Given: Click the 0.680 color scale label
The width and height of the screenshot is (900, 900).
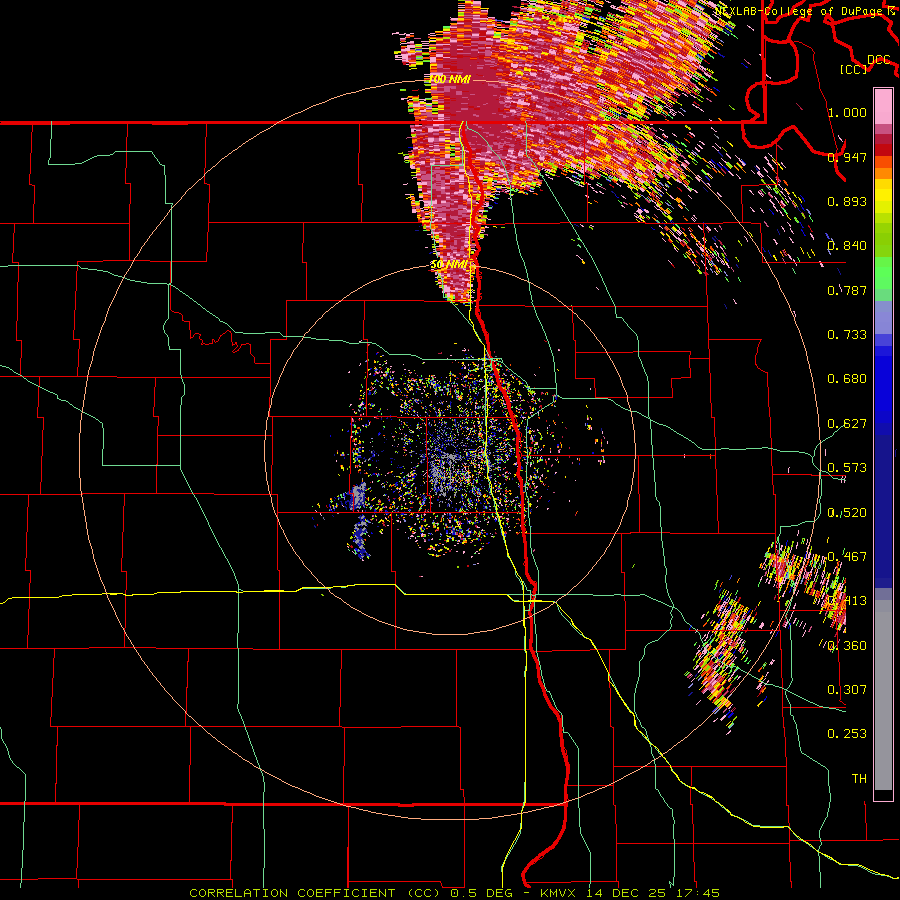Looking at the screenshot, I should pyautogui.click(x=847, y=379).
